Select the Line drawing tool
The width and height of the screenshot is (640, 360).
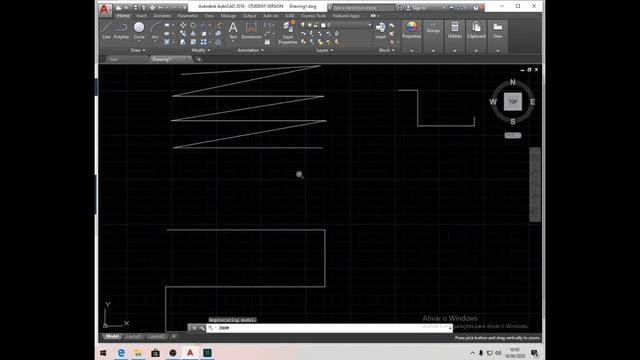(106, 31)
